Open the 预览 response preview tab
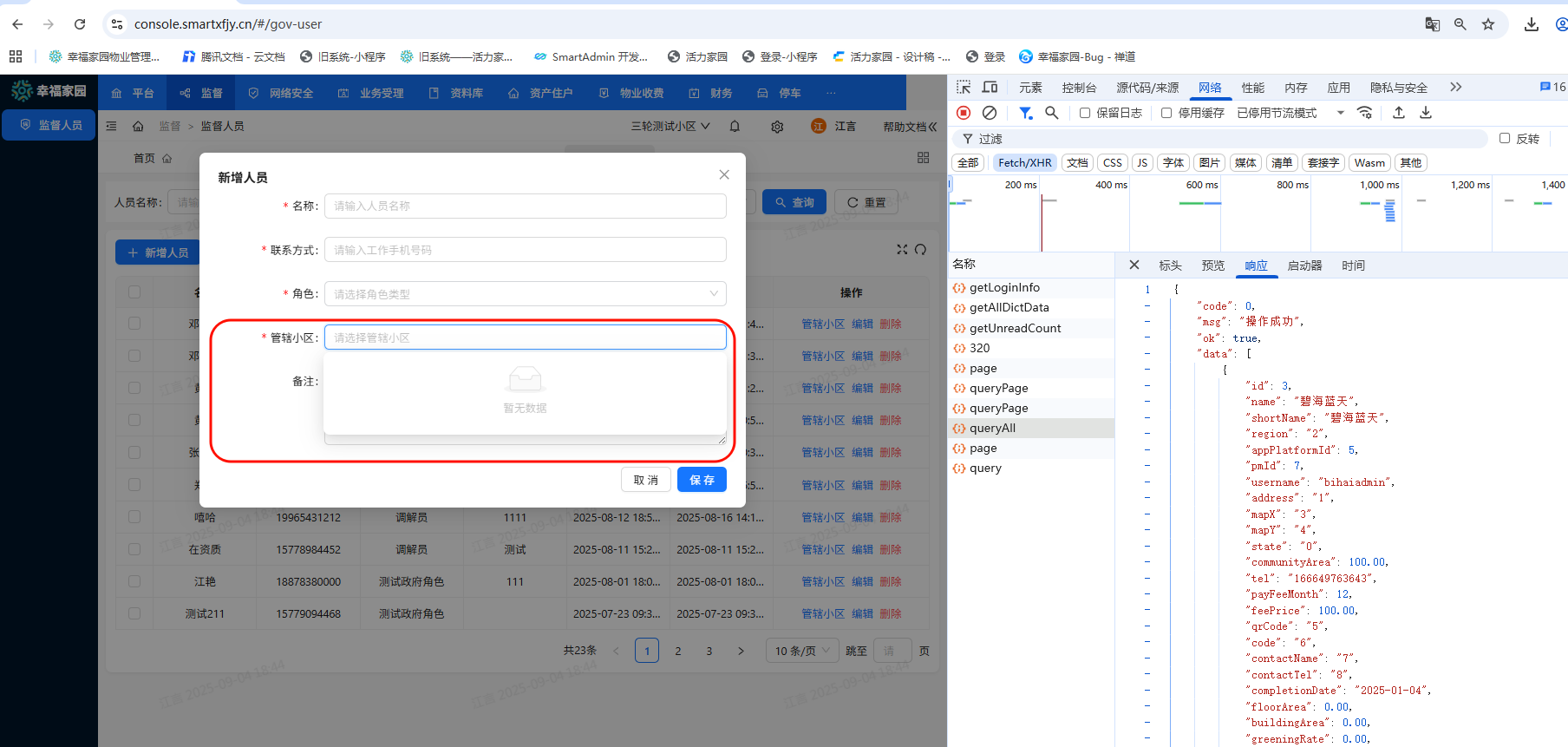 (x=1212, y=265)
